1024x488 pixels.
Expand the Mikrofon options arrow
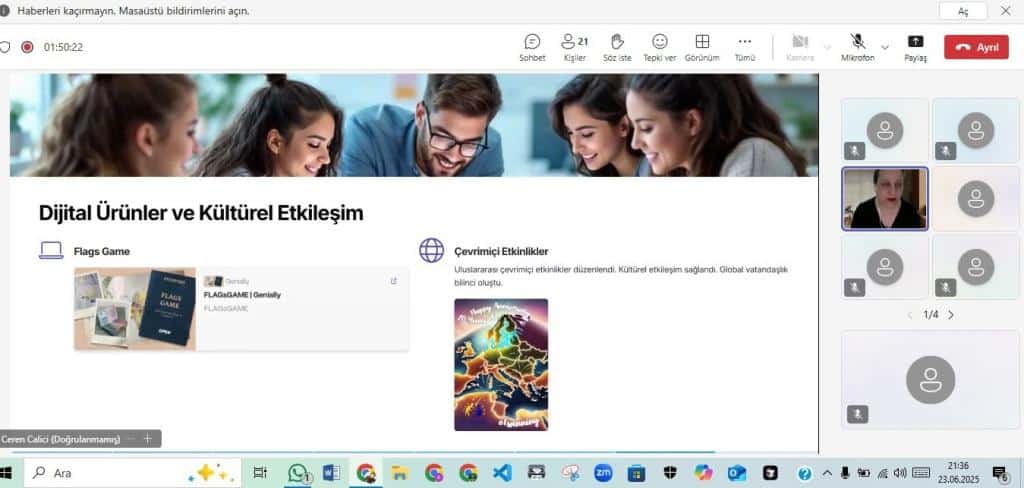click(x=885, y=47)
